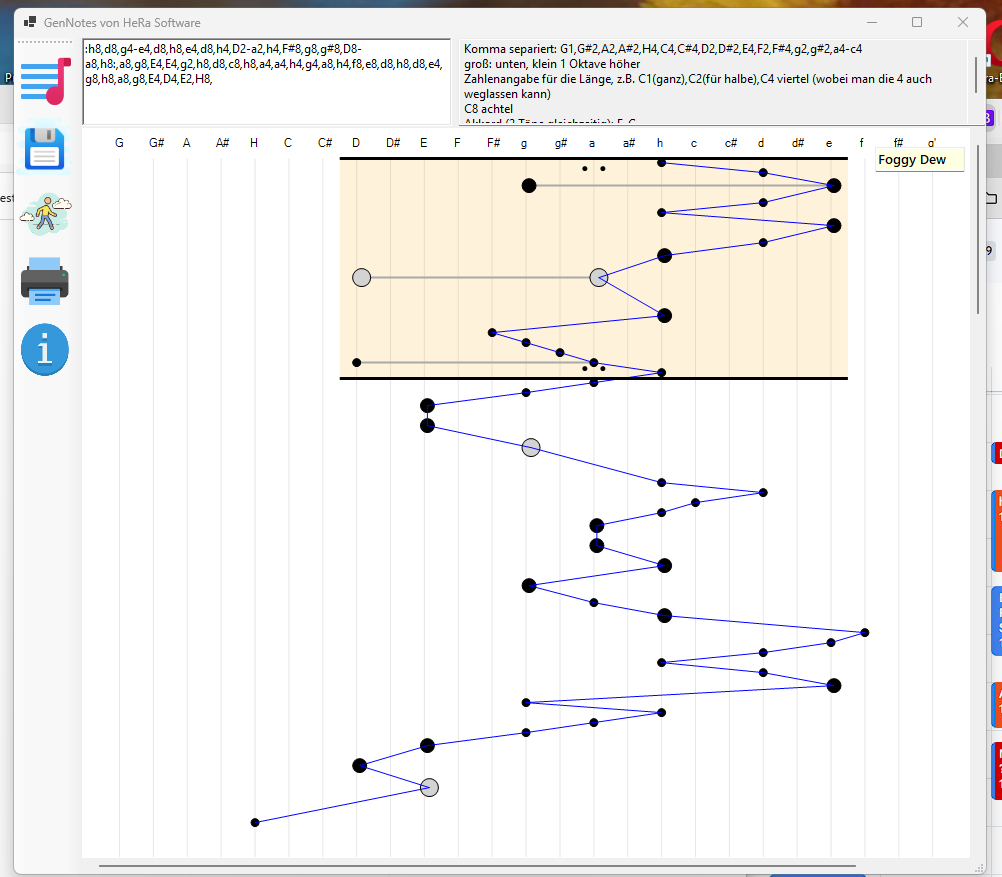Viewport: 1002px width, 877px height.
Task: Click into the note sequence text box
Action: point(266,82)
